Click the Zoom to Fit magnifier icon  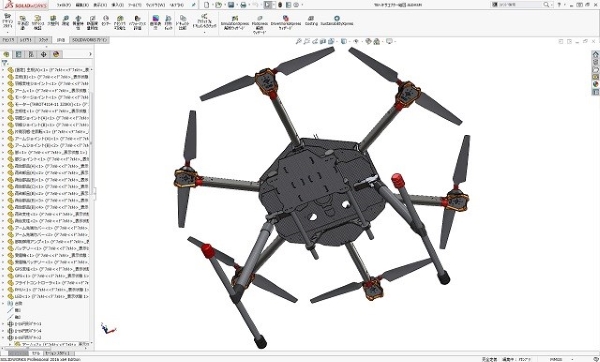[x=298, y=41]
